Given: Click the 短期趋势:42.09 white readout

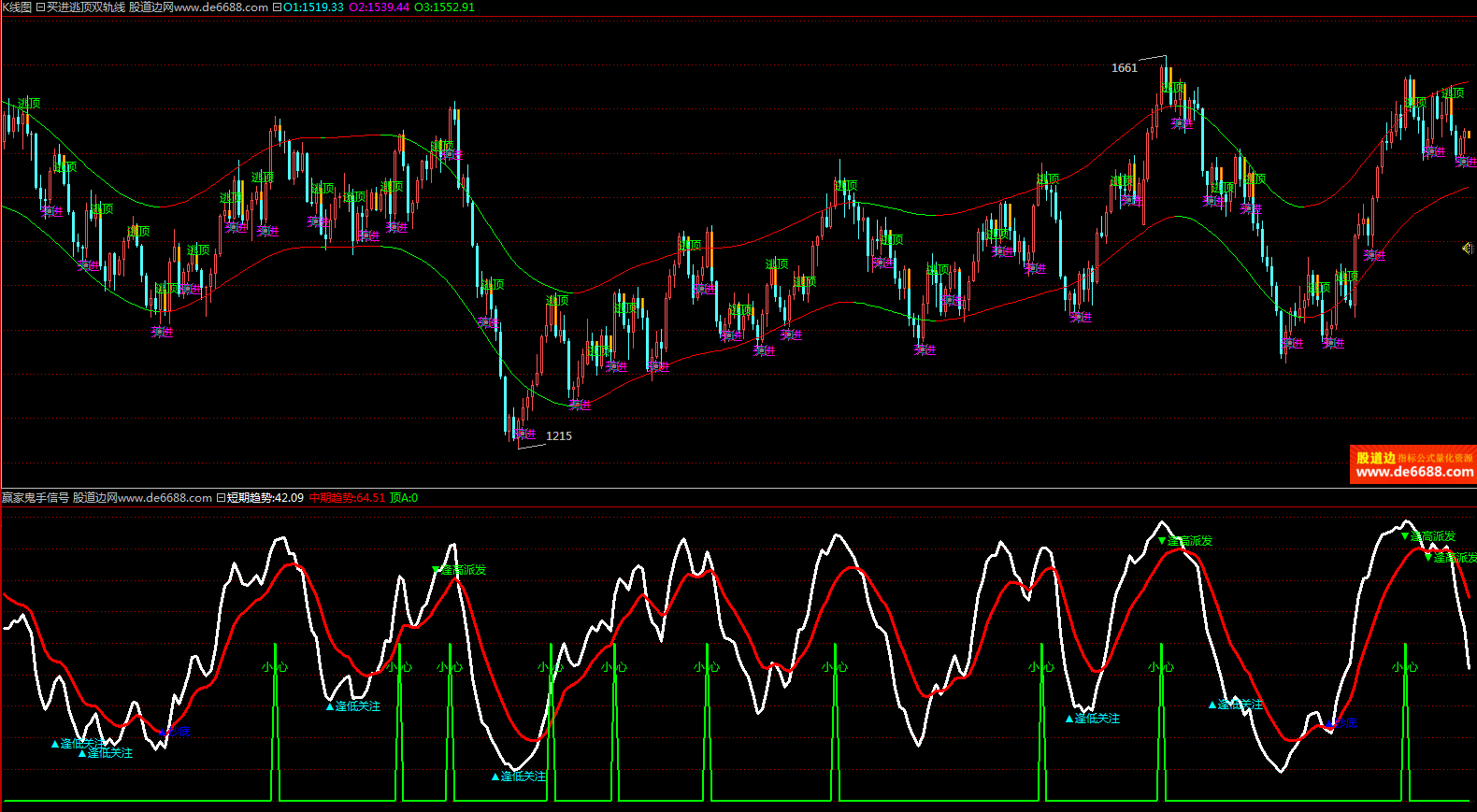Looking at the screenshot, I should tap(265, 498).
